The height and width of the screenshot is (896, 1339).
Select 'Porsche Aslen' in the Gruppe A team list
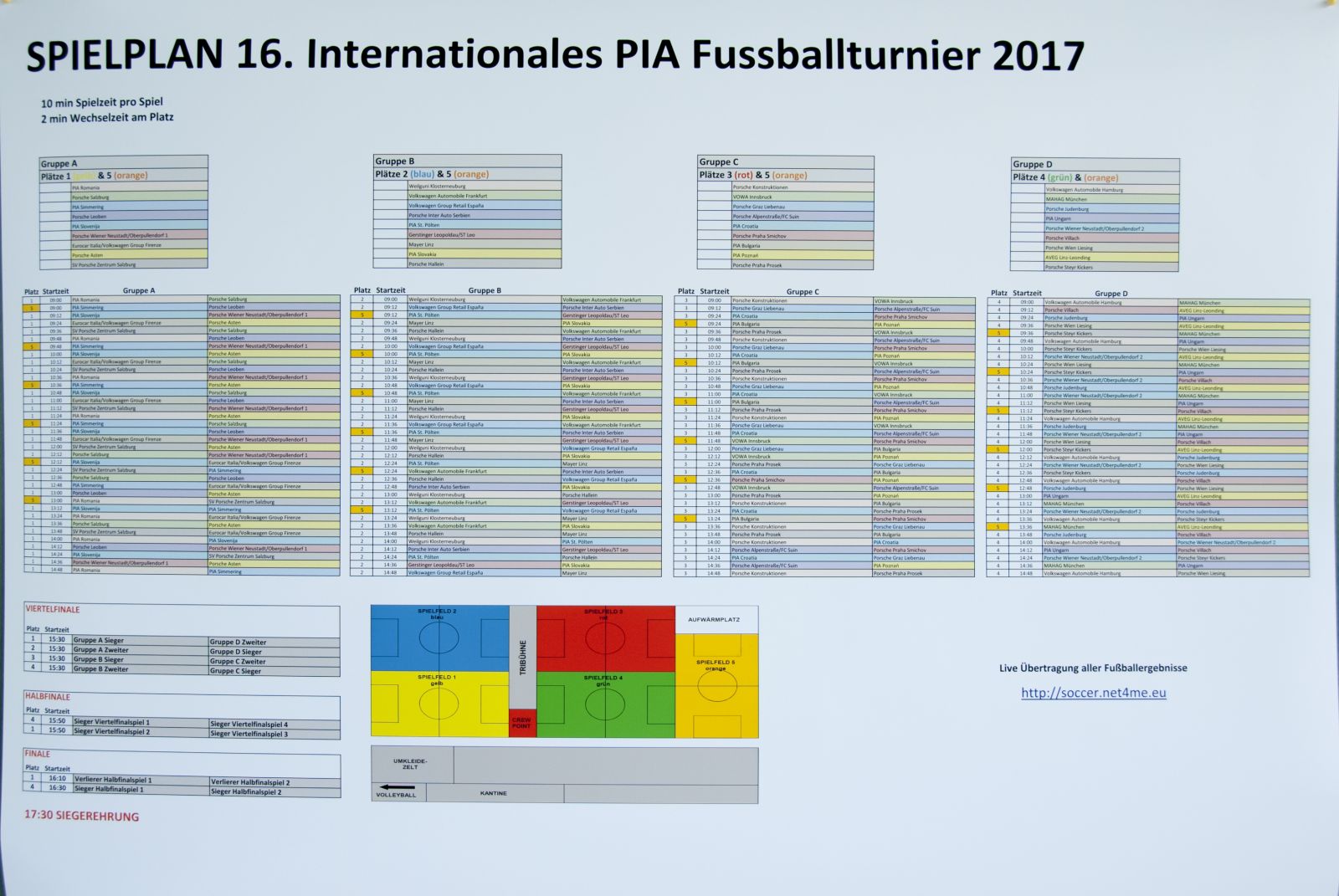click(138, 254)
